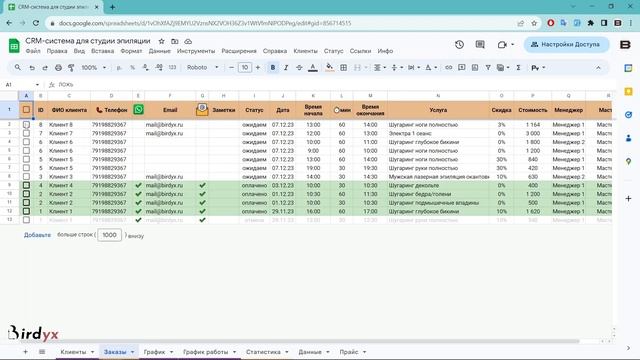Increase the font size with plus

tap(258, 68)
